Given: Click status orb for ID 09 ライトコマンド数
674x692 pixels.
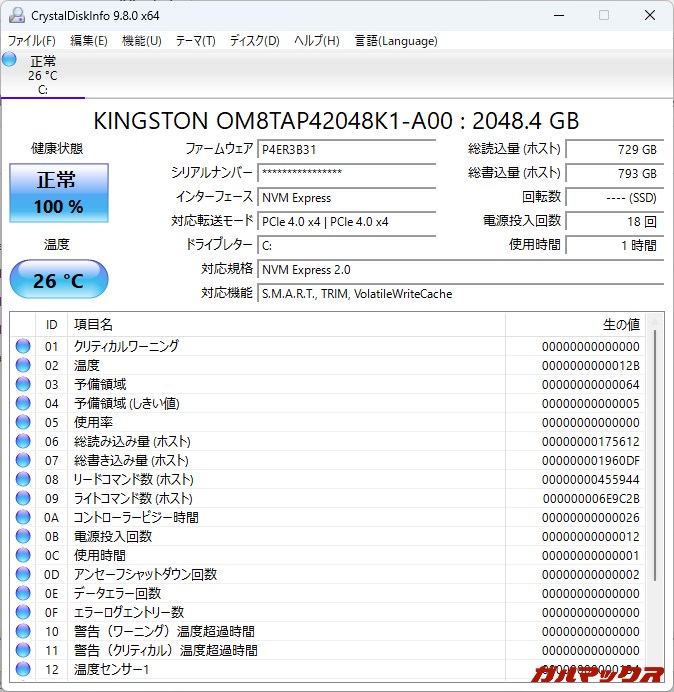Looking at the screenshot, I should (23, 498).
